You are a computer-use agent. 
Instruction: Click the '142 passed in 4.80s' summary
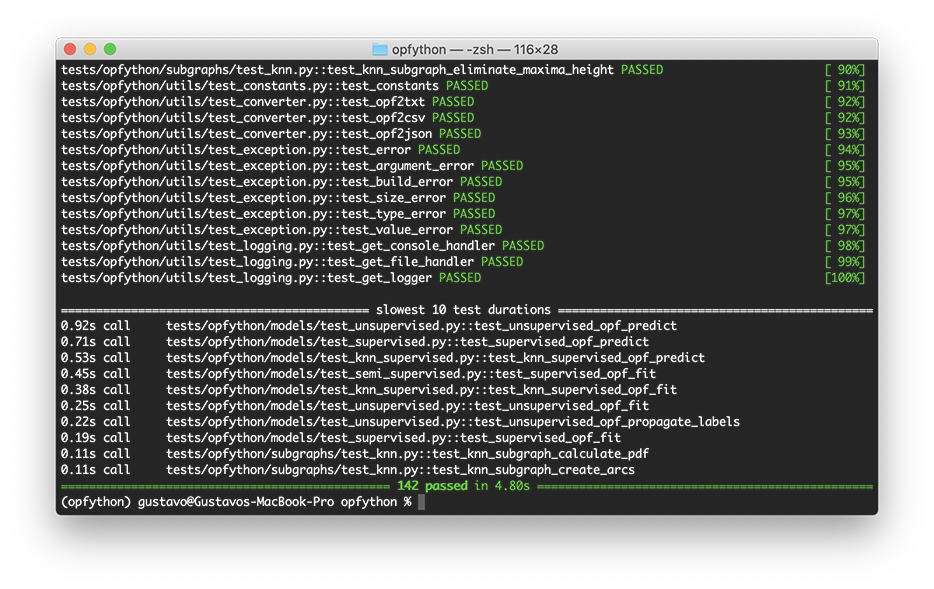point(463,486)
